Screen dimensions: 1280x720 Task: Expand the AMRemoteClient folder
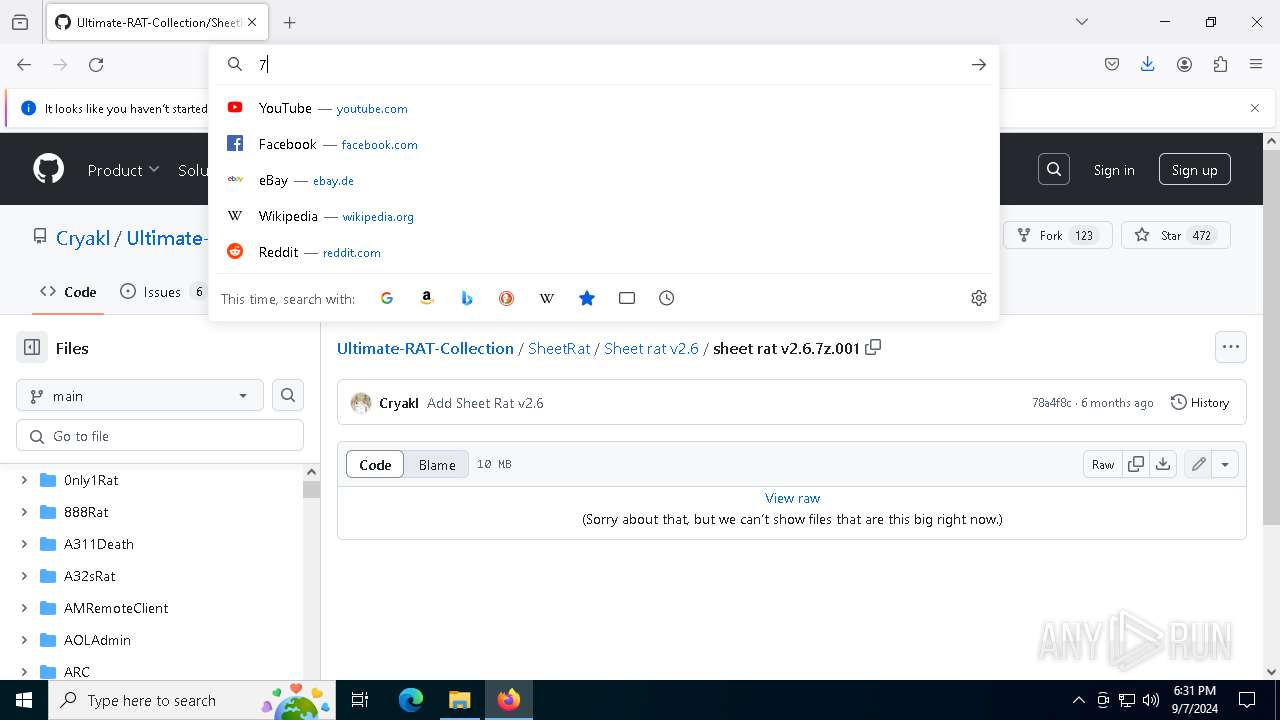tap(24, 608)
